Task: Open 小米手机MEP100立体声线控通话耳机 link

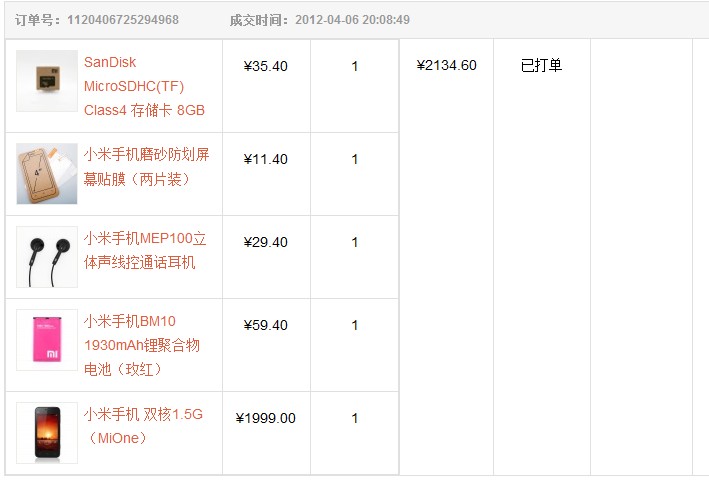Action: pyautogui.click(x=145, y=250)
